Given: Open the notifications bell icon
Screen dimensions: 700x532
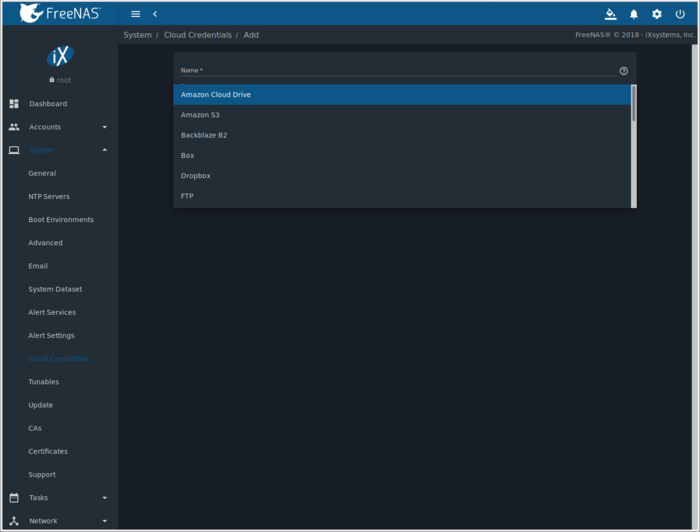Looking at the screenshot, I should click(x=633, y=14).
